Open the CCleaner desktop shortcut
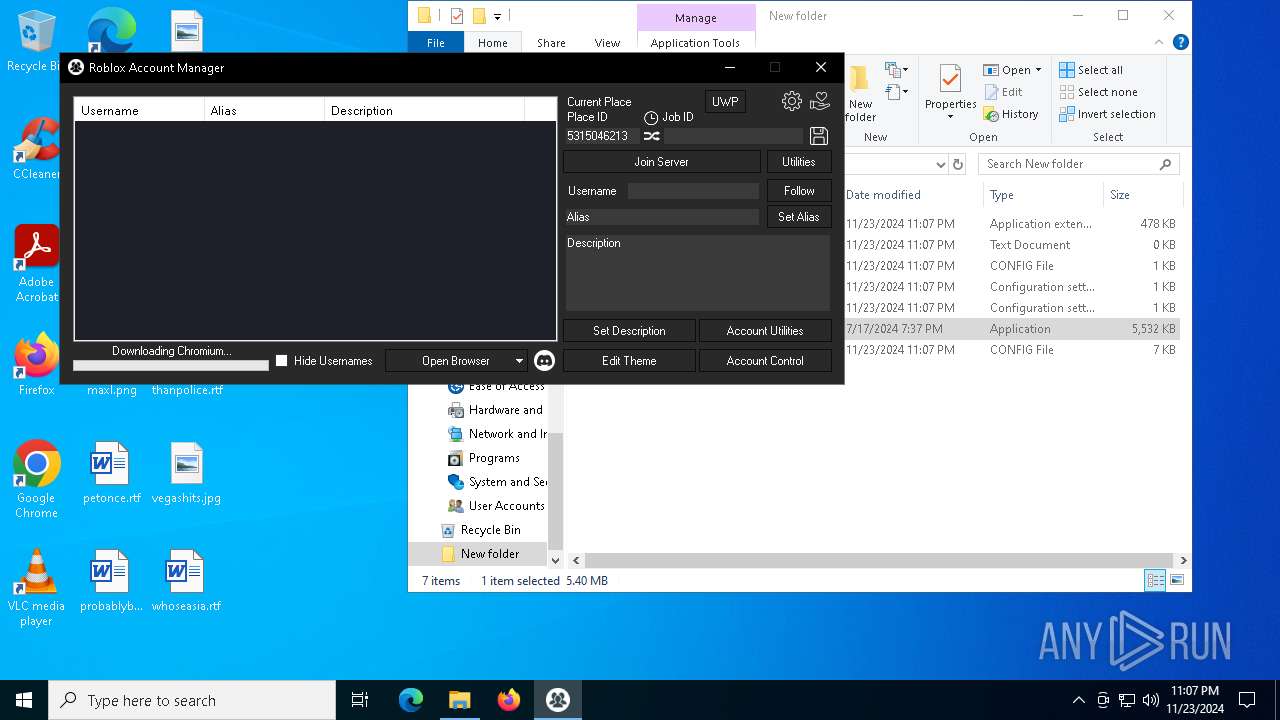Image resolution: width=1280 pixels, height=720 pixels. coord(36,149)
